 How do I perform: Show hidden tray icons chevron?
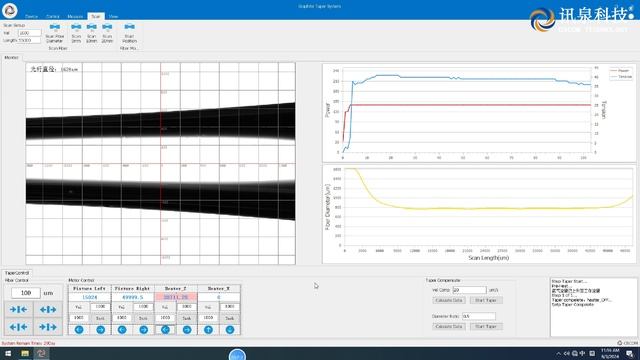tap(558, 353)
